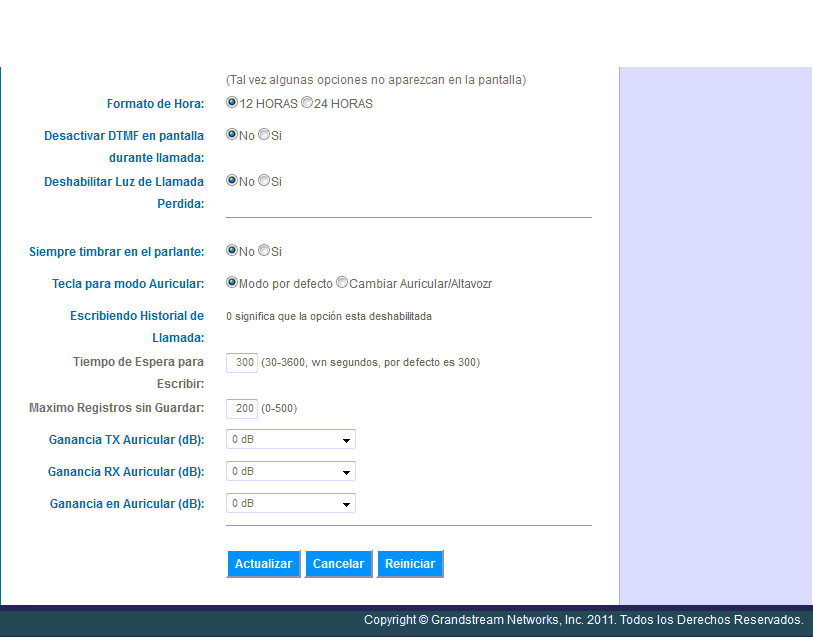Open the Ganancia en Auricular dropdown

coord(291,503)
